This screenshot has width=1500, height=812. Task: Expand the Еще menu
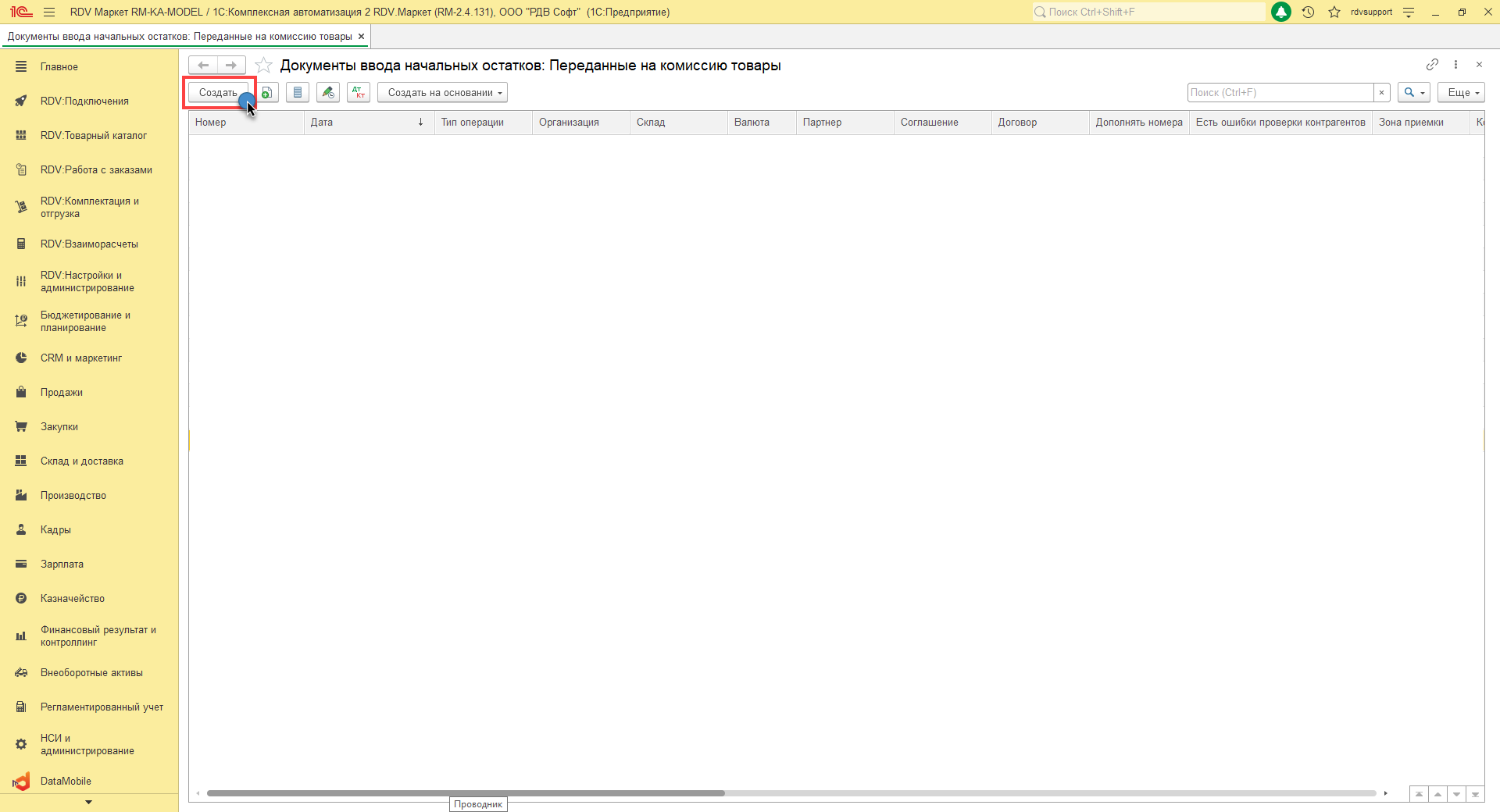tap(1461, 92)
